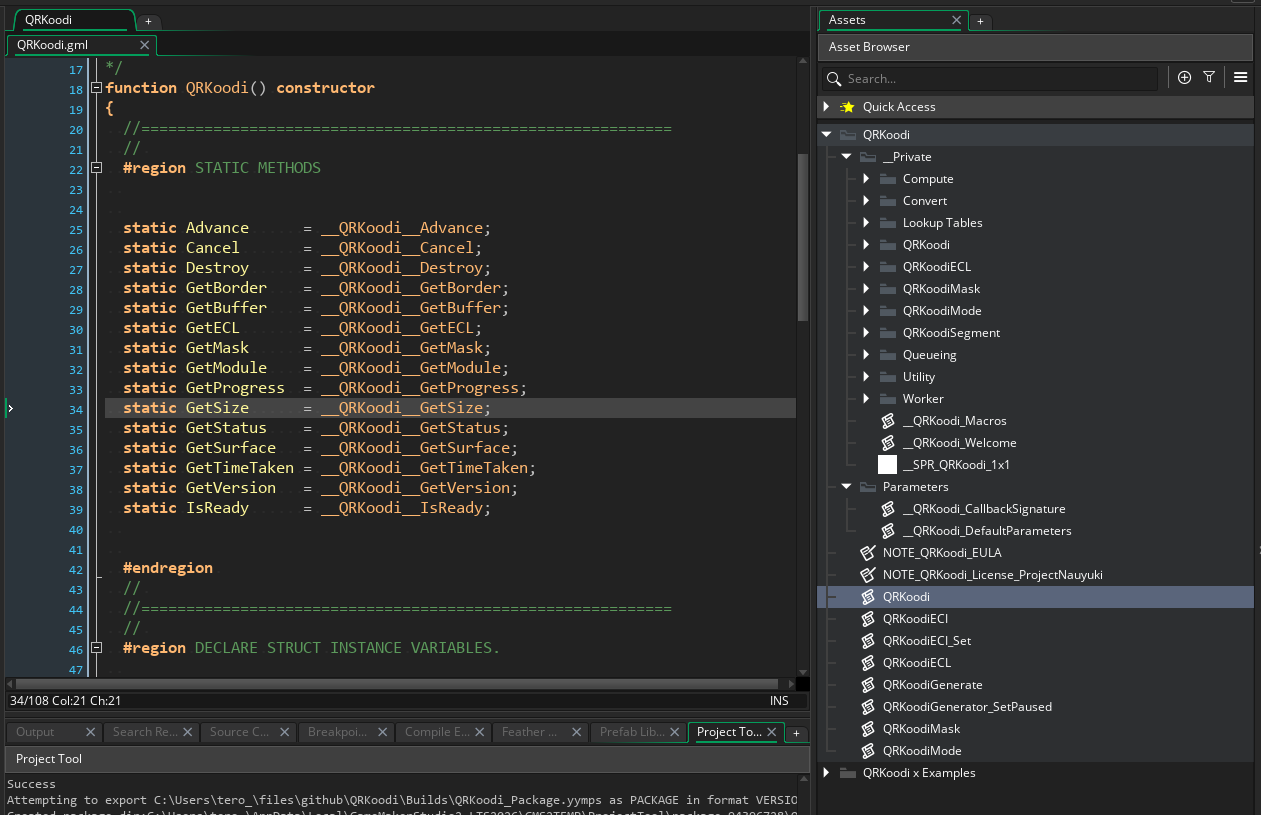Click the code editor vertical scrollbar thumb
This screenshot has height=815, width=1261.
click(x=802, y=238)
